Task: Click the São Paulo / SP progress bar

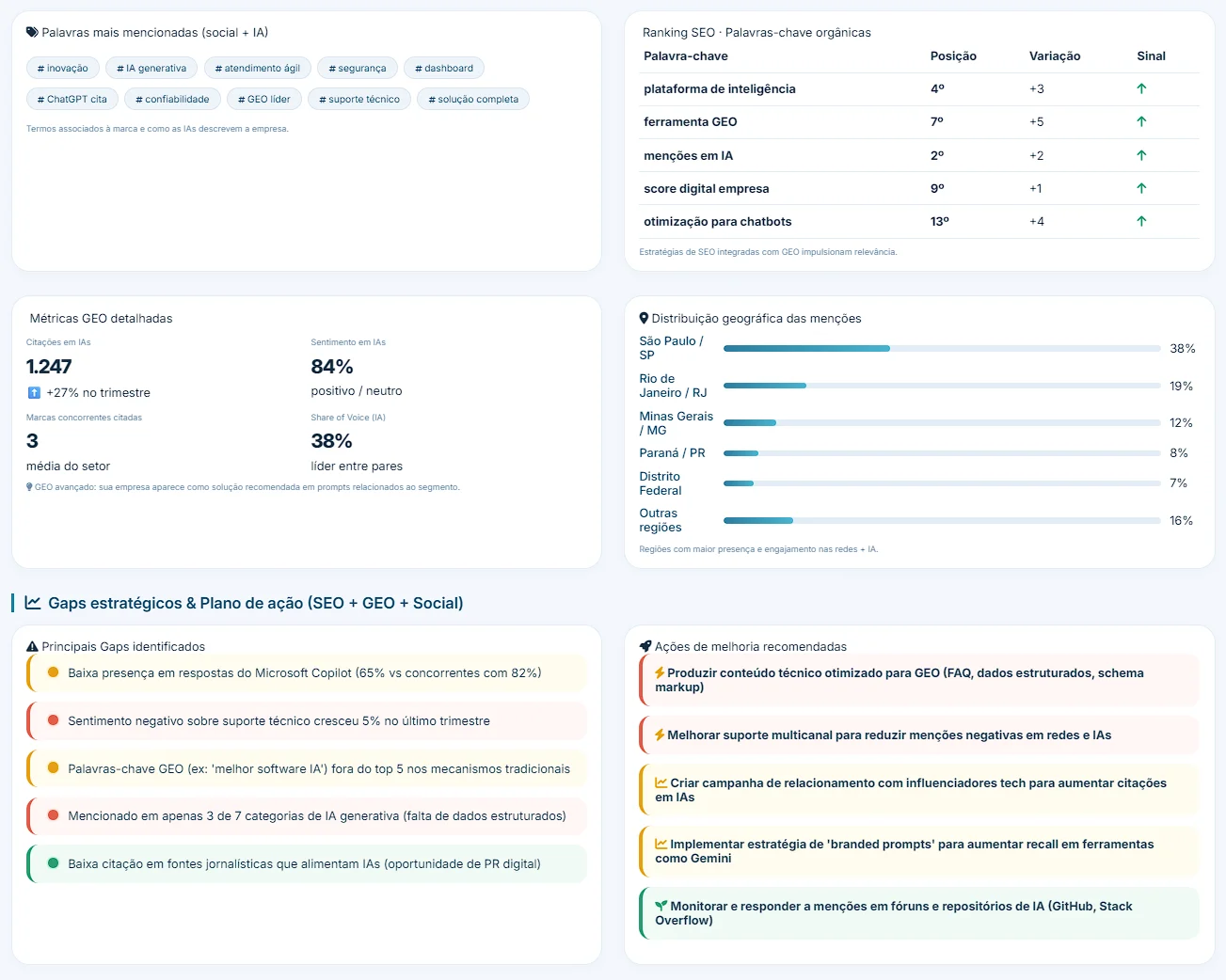Action: pyautogui.click(x=941, y=349)
